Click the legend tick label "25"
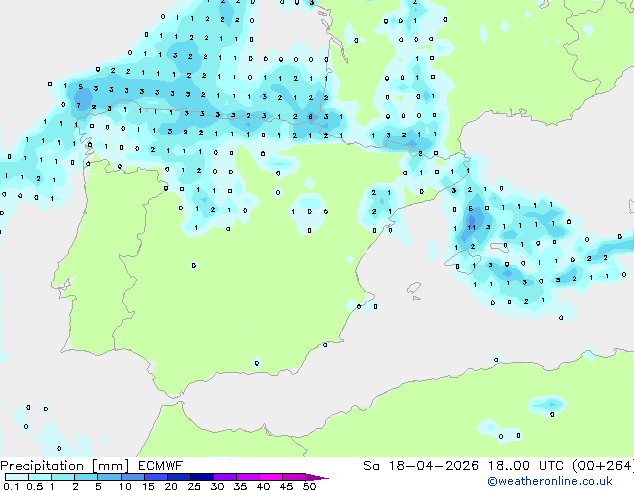Screen dimensions: 634x490 pos(194,486)
